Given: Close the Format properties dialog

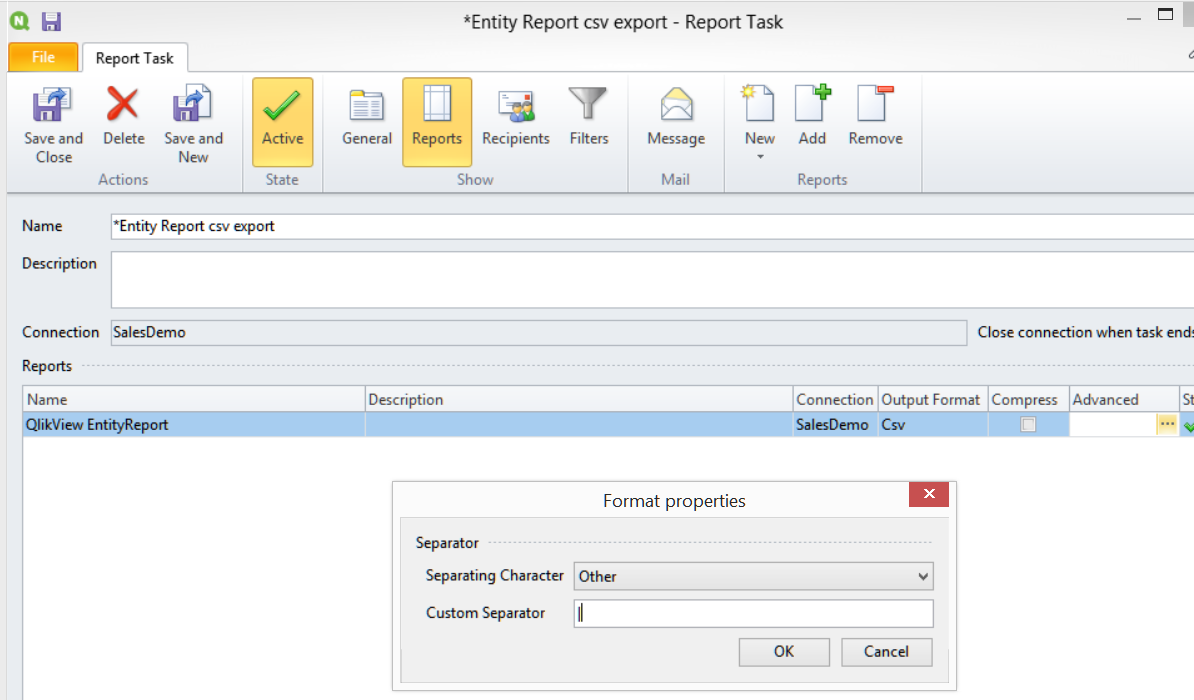Looking at the screenshot, I should 929,494.
